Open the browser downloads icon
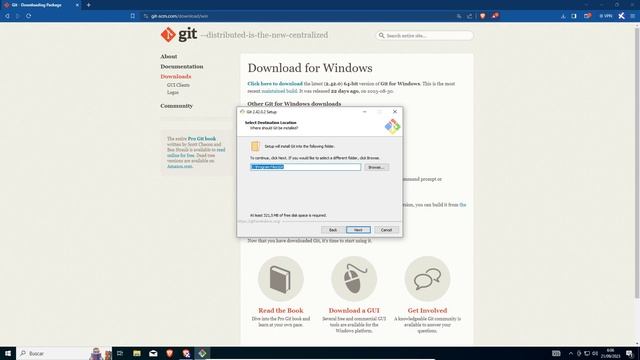 pos(563,16)
